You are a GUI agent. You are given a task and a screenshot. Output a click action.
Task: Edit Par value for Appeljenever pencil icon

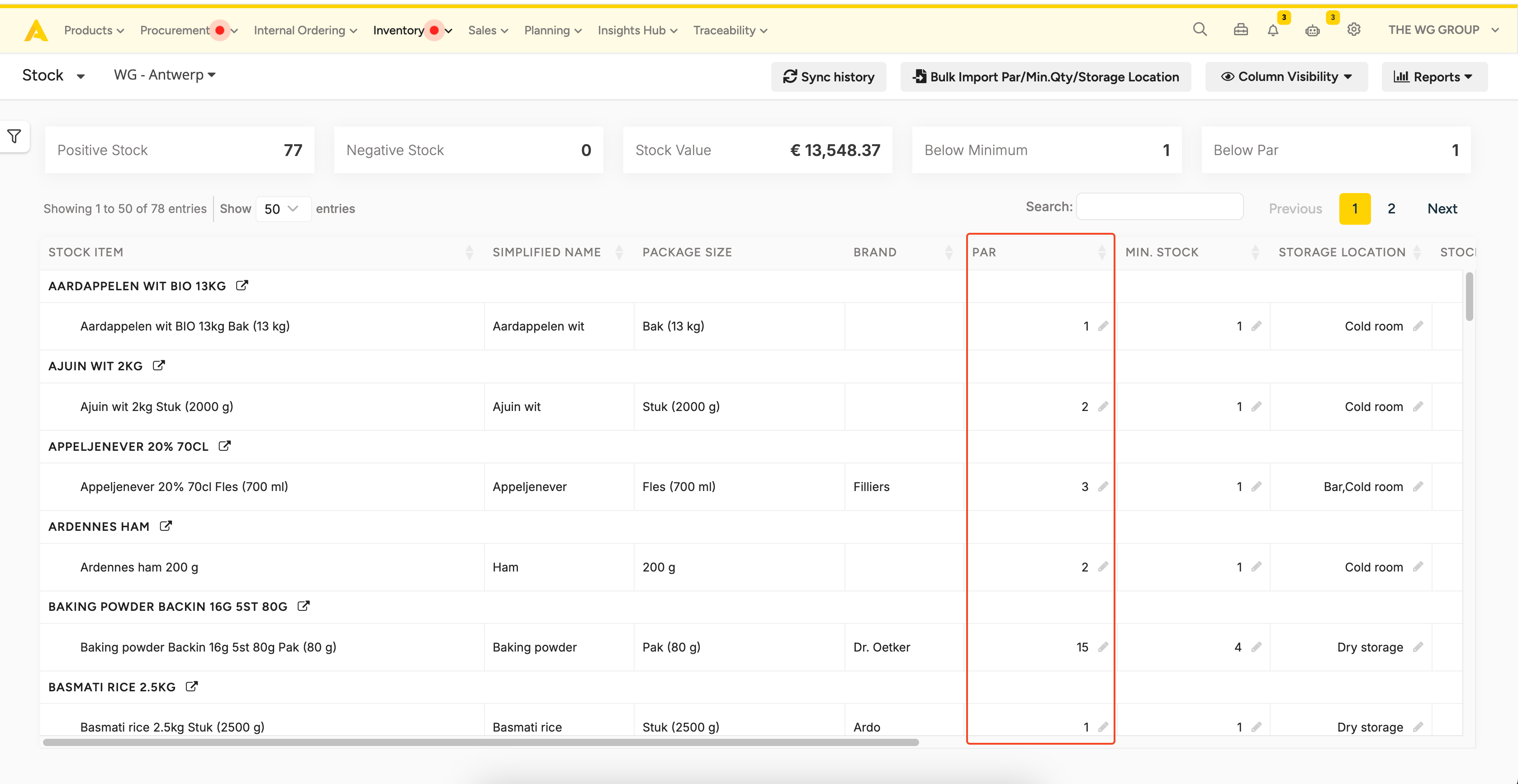tap(1103, 486)
